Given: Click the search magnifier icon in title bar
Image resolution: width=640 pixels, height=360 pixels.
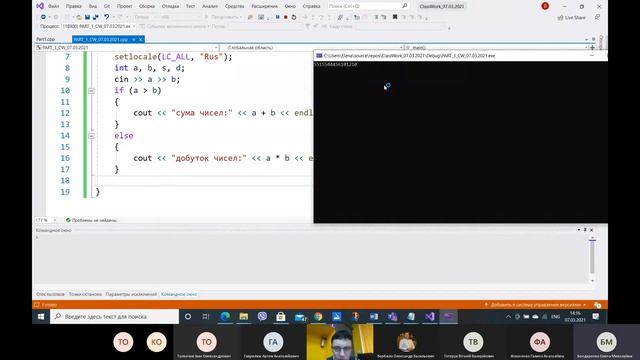Looking at the screenshot, I should [x=404, y=6].
